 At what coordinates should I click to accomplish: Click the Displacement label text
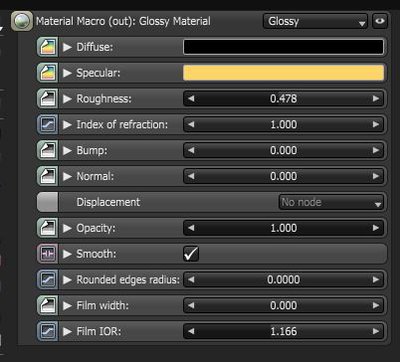pyautogui.click(x=108, y=202)
